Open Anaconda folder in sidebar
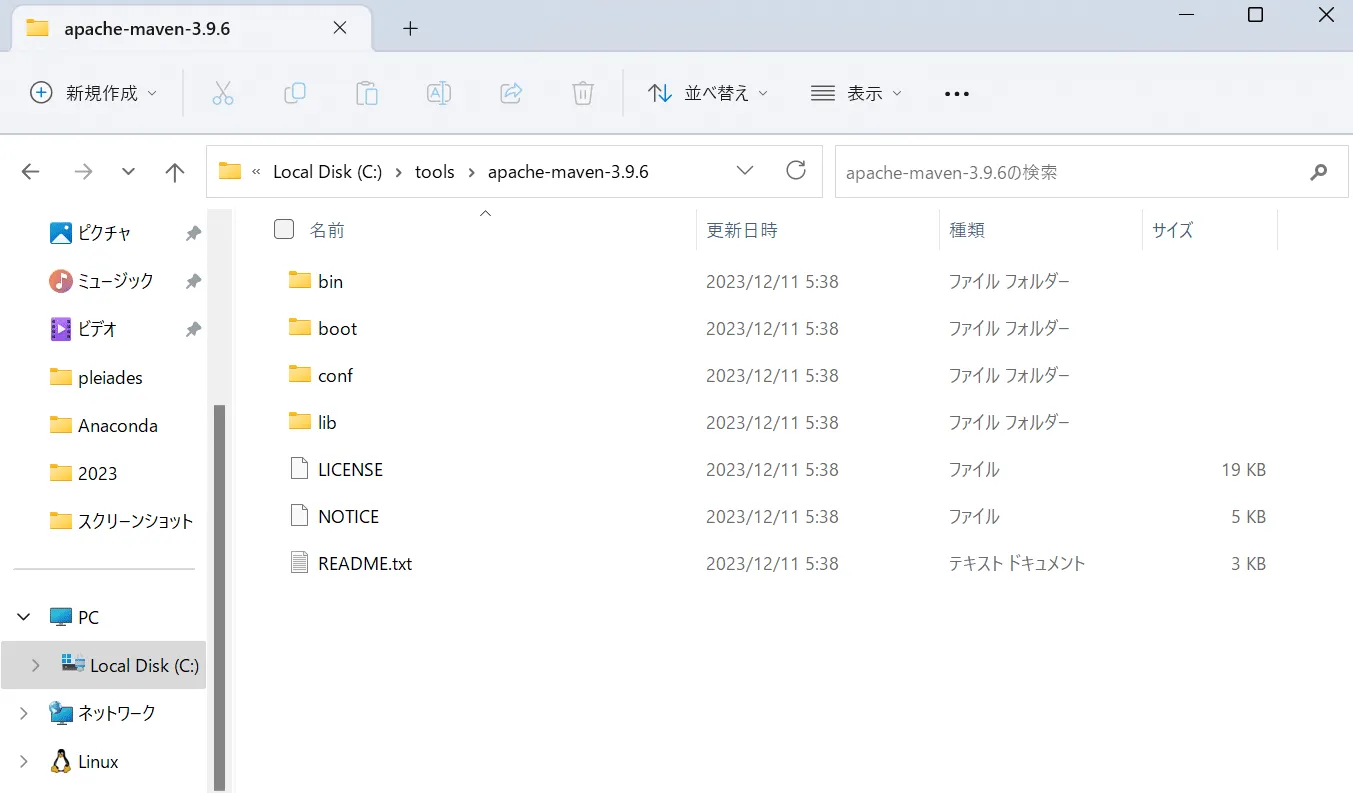 (104, 425)
